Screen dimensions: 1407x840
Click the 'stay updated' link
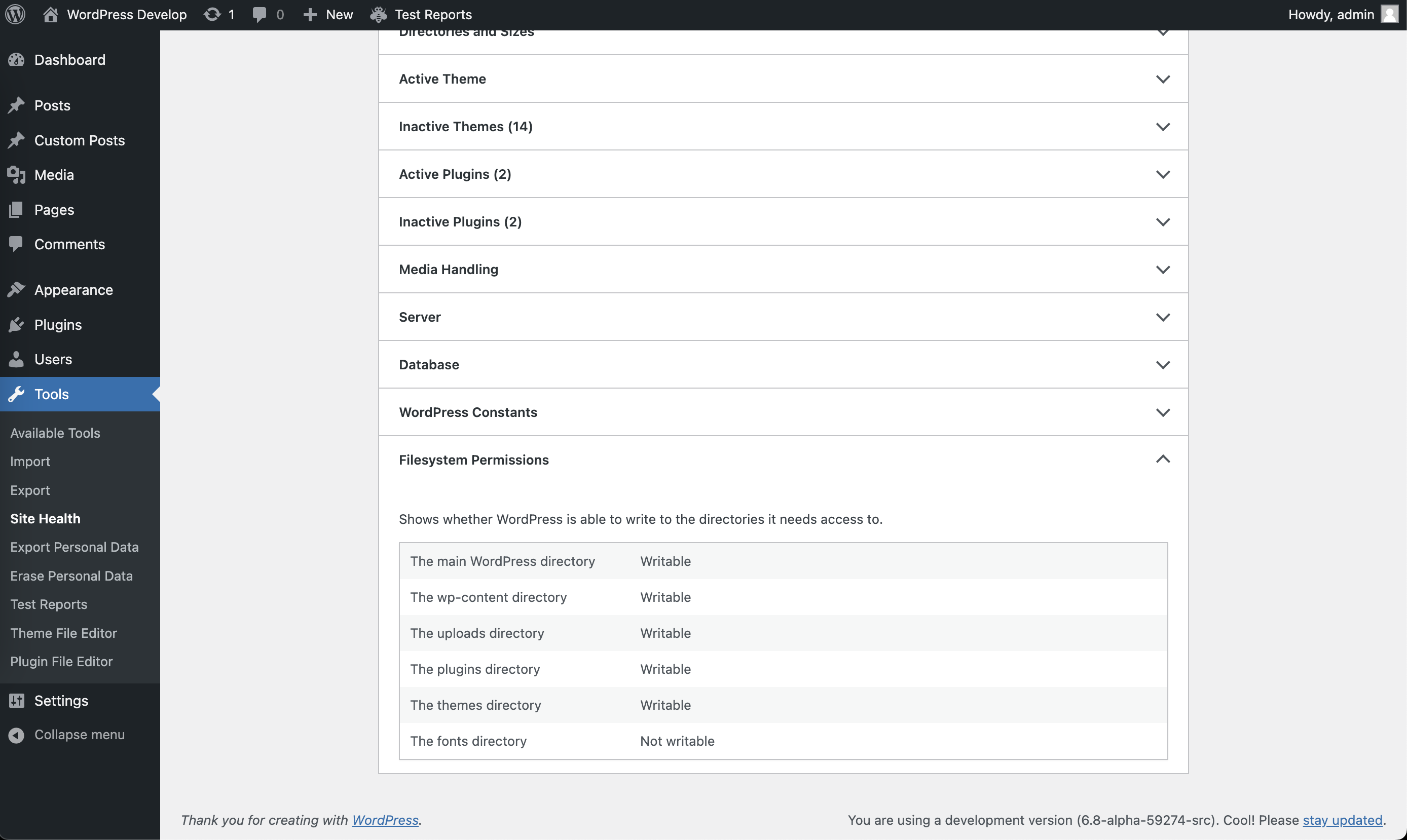click(x=1342, y=820)
